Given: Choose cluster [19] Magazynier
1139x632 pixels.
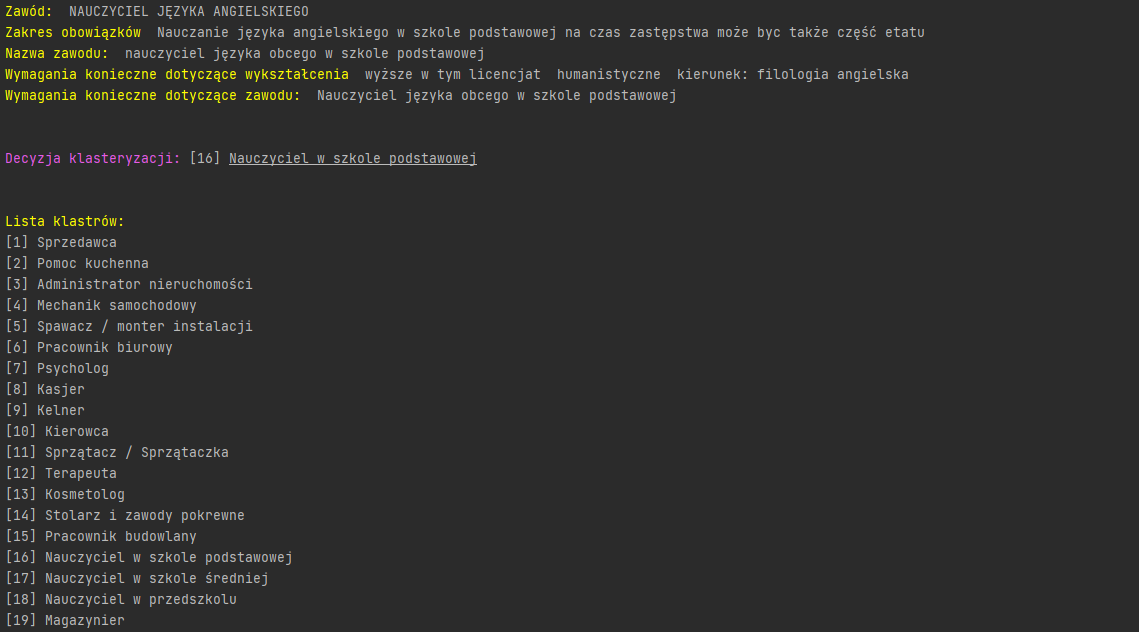Looking at the screenshot, I should pos(84,621).
